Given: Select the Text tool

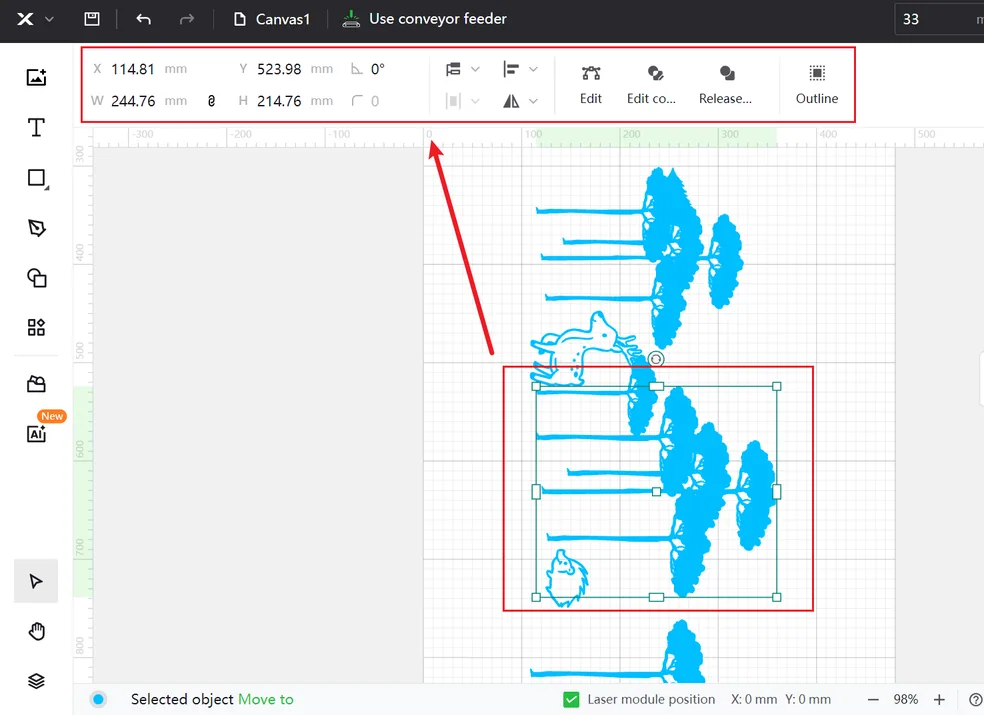Looking at the screenshot, I should [x=36, y=127].
